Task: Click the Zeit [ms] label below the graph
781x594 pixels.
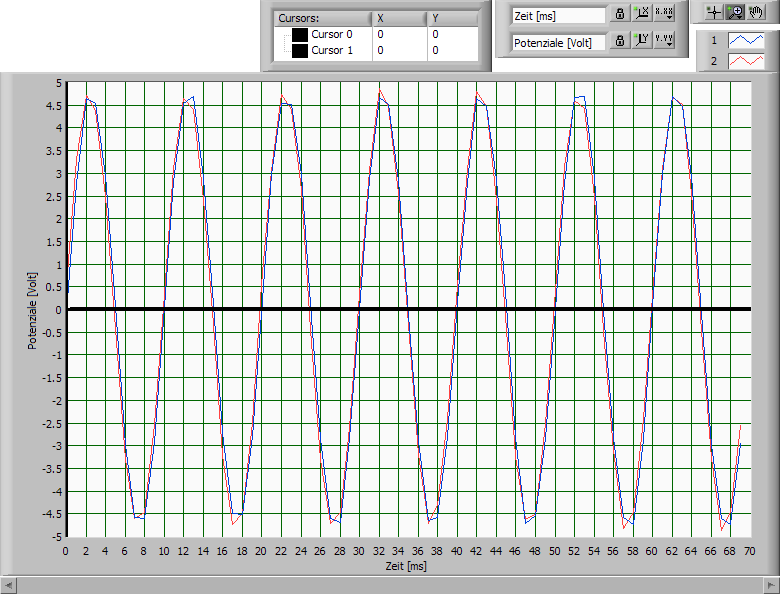Action: 406,566
